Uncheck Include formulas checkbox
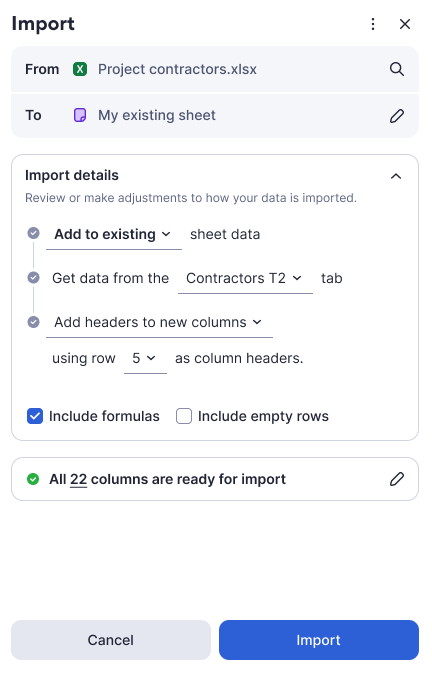 click(x=35, y=416)
